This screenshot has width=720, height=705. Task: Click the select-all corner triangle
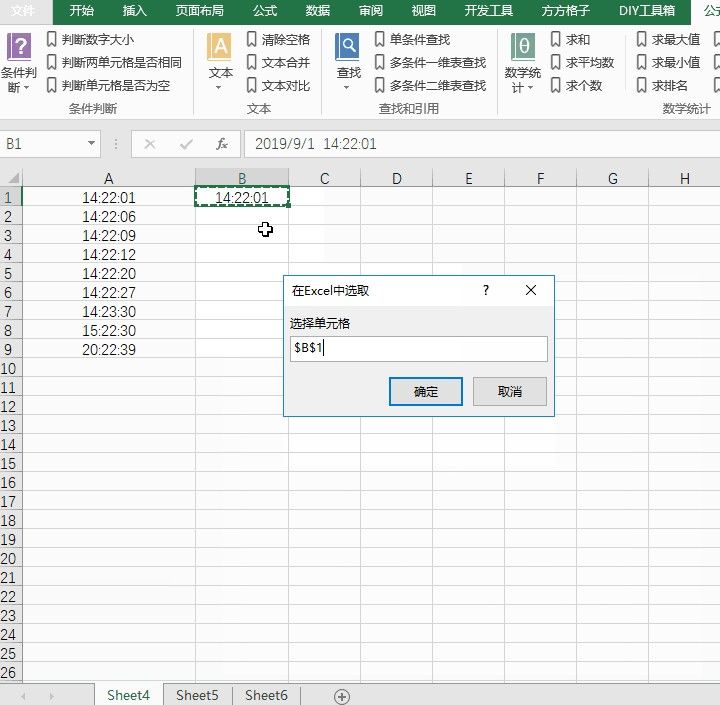(x=14, y=178)
